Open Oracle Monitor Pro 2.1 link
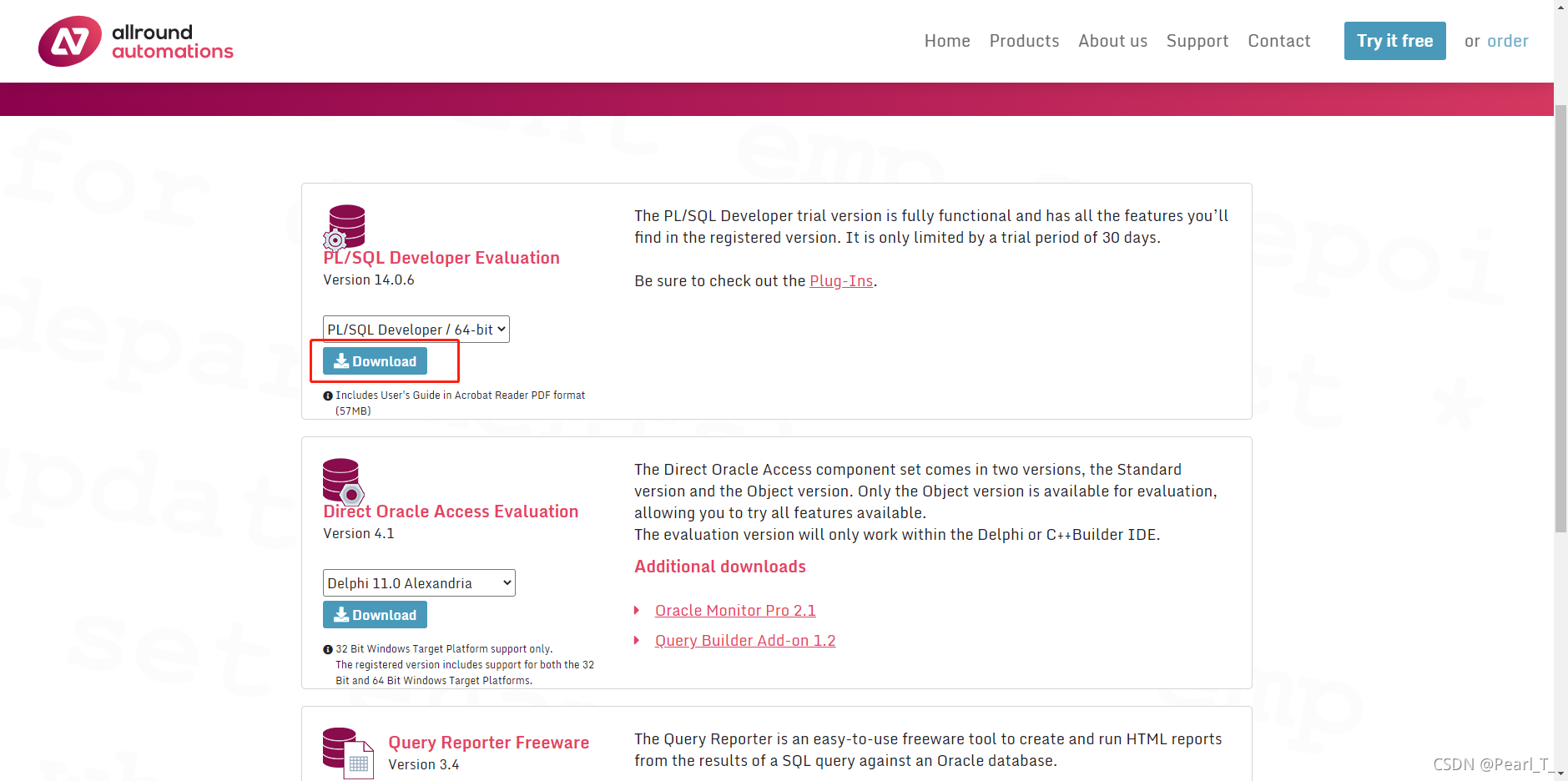The image size is (1568, 781). (735, 611)
